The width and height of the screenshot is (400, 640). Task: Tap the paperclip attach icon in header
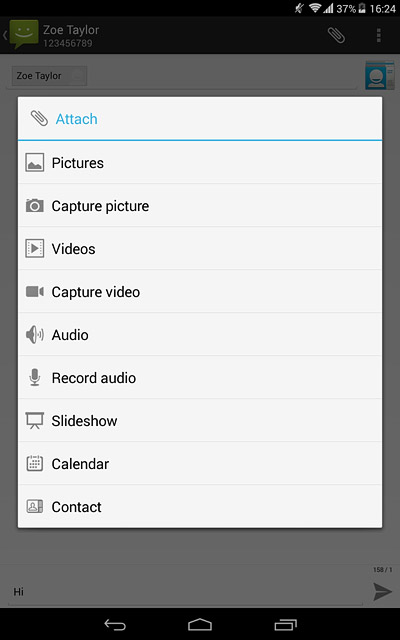coord(336,36)
